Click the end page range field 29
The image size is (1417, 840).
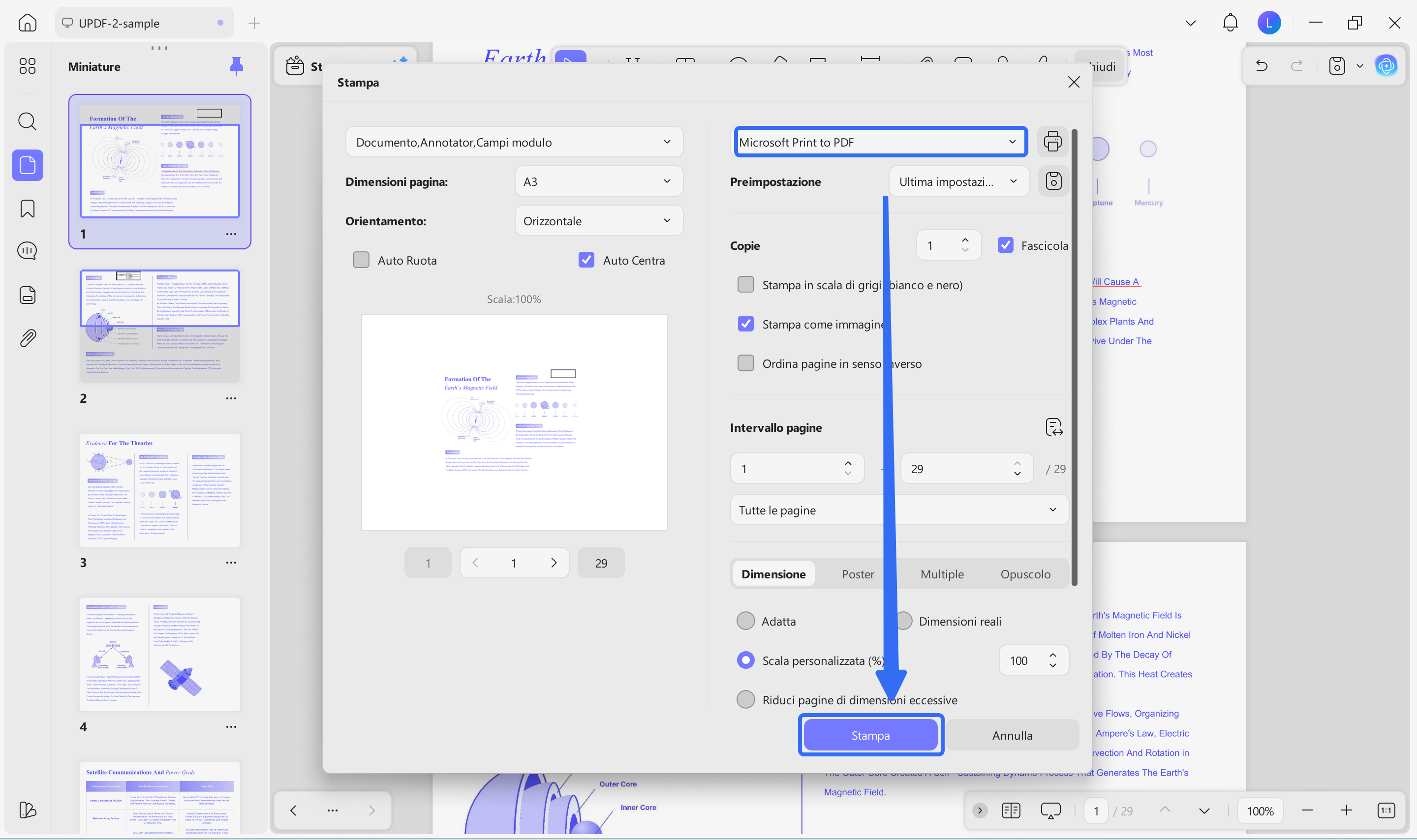tap(966, 468)
